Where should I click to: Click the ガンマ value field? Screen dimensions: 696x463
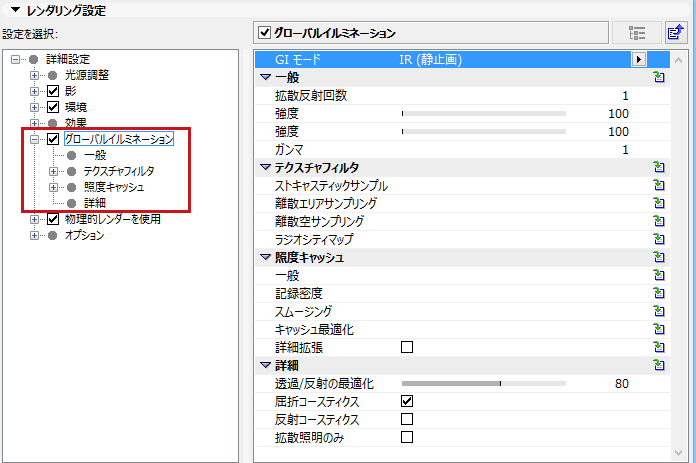pos(625,150)
